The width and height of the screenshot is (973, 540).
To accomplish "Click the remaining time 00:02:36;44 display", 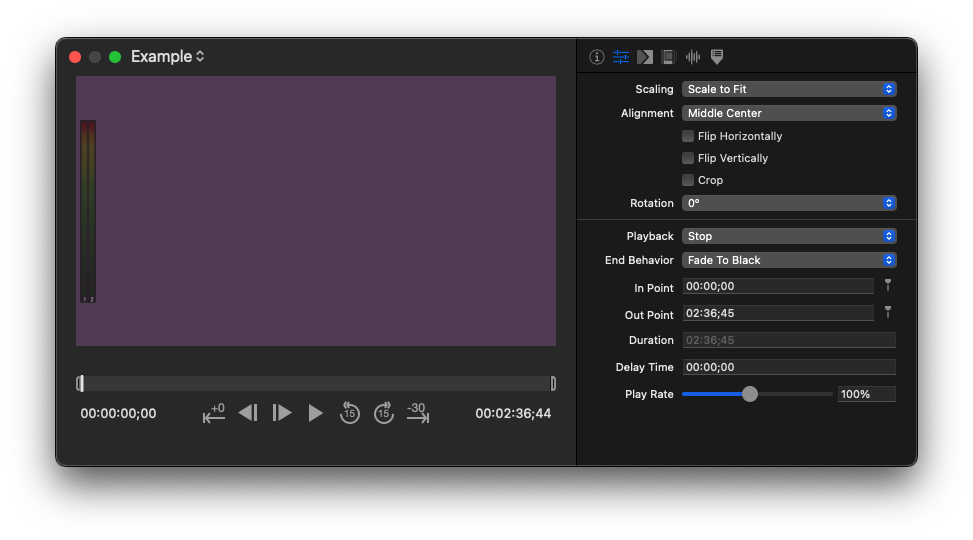I will (x=513, y=413).
